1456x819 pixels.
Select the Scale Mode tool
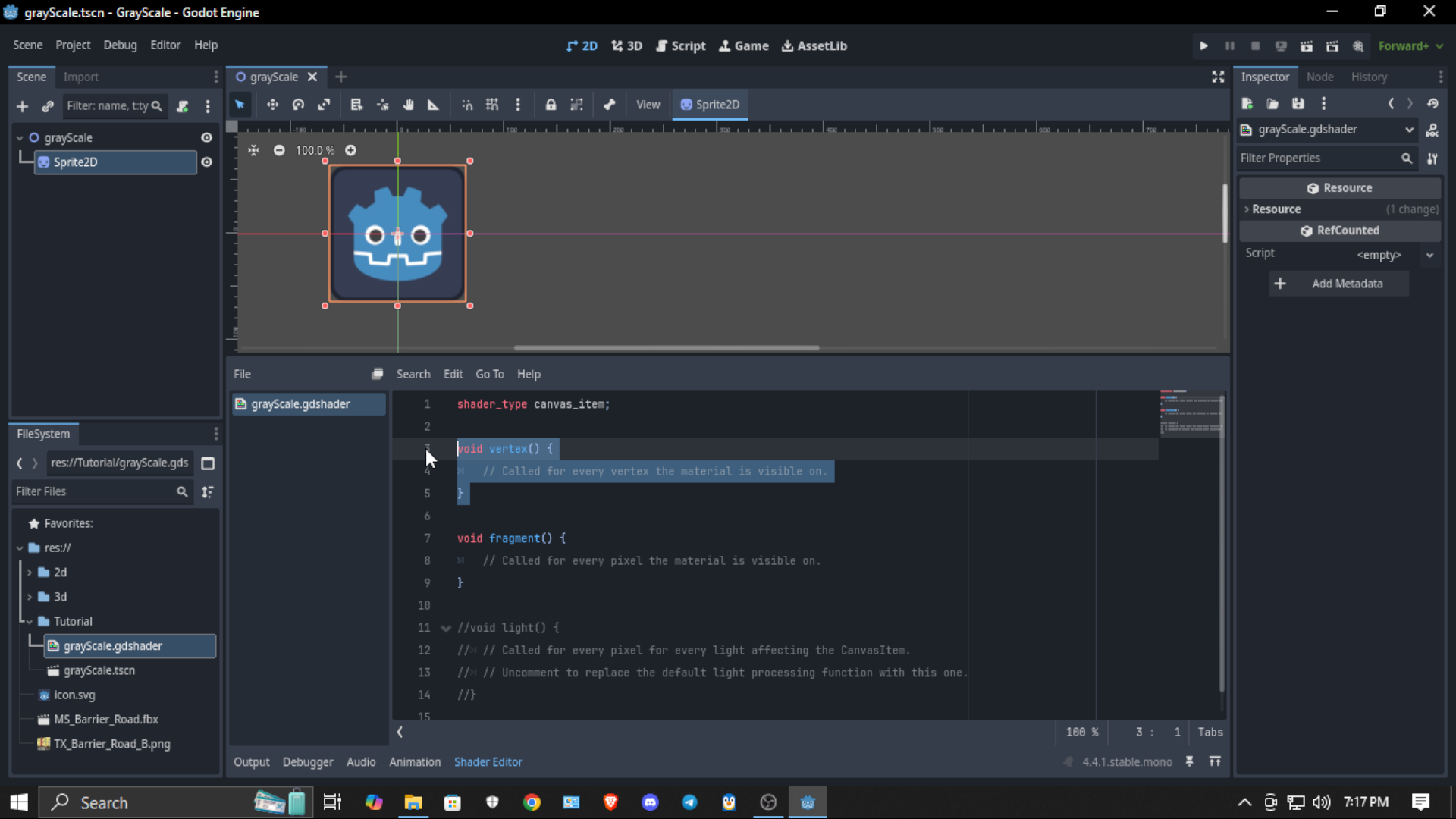(x=324, y=105)
